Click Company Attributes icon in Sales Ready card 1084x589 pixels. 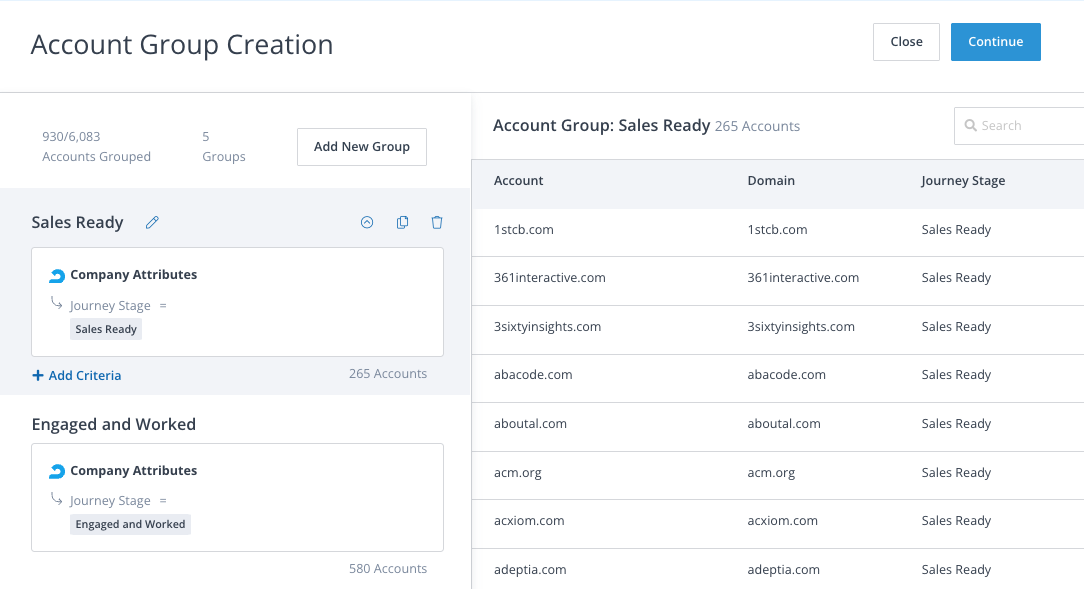click(x=57, y=275)
